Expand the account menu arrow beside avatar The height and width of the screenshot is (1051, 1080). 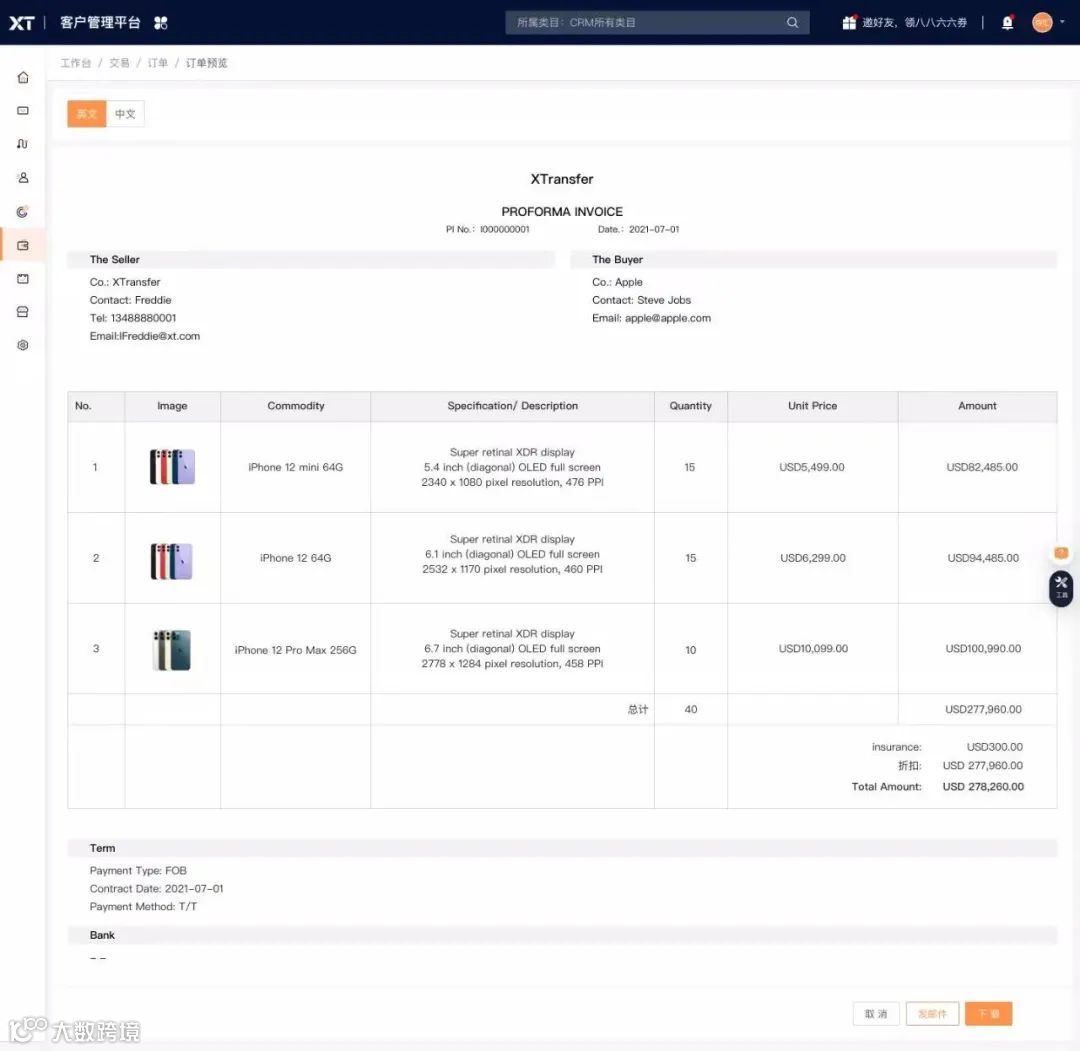coord(1062,22)
